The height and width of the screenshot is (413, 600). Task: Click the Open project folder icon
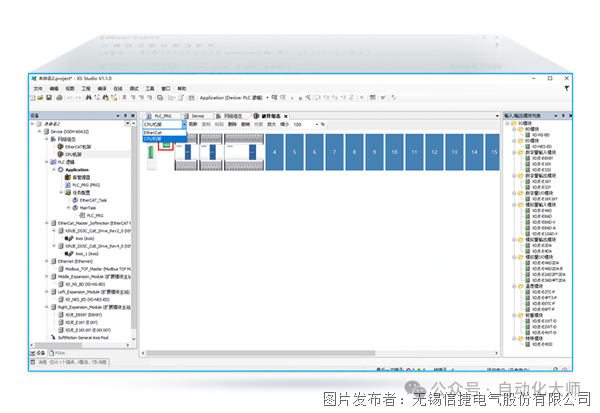pos(40,98)
